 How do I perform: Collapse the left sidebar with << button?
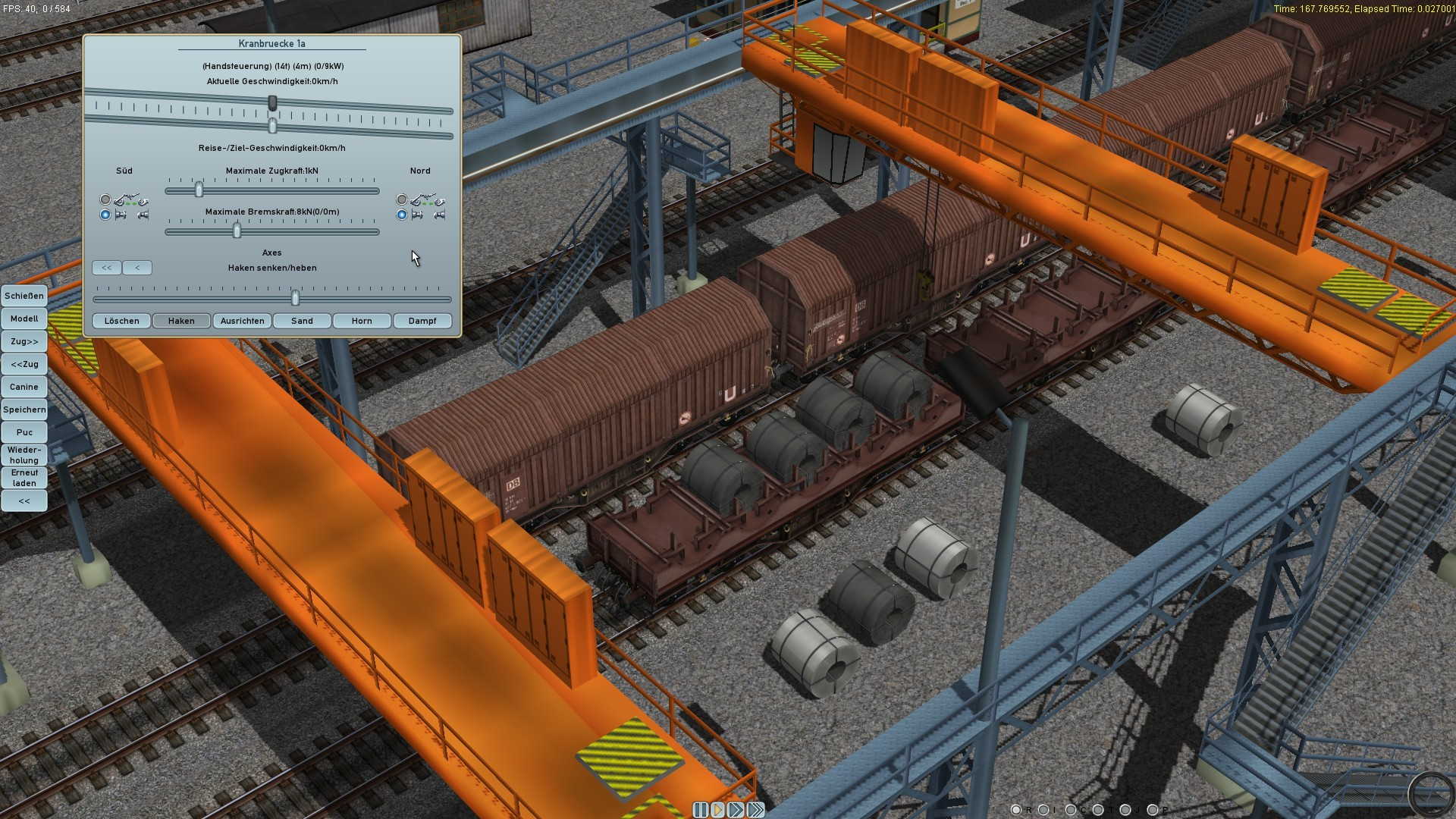coord(24,501)
